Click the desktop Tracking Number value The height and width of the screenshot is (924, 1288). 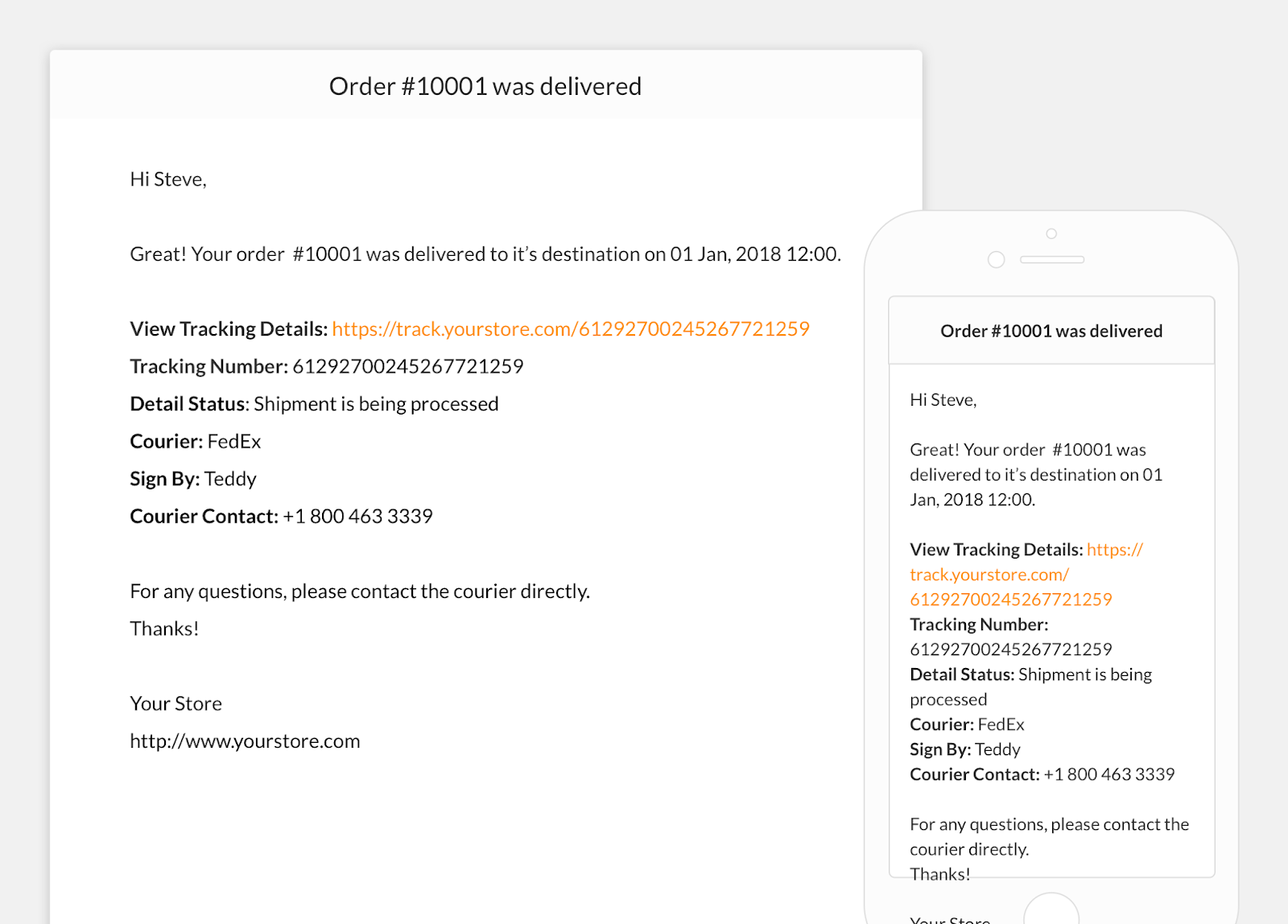407,367
